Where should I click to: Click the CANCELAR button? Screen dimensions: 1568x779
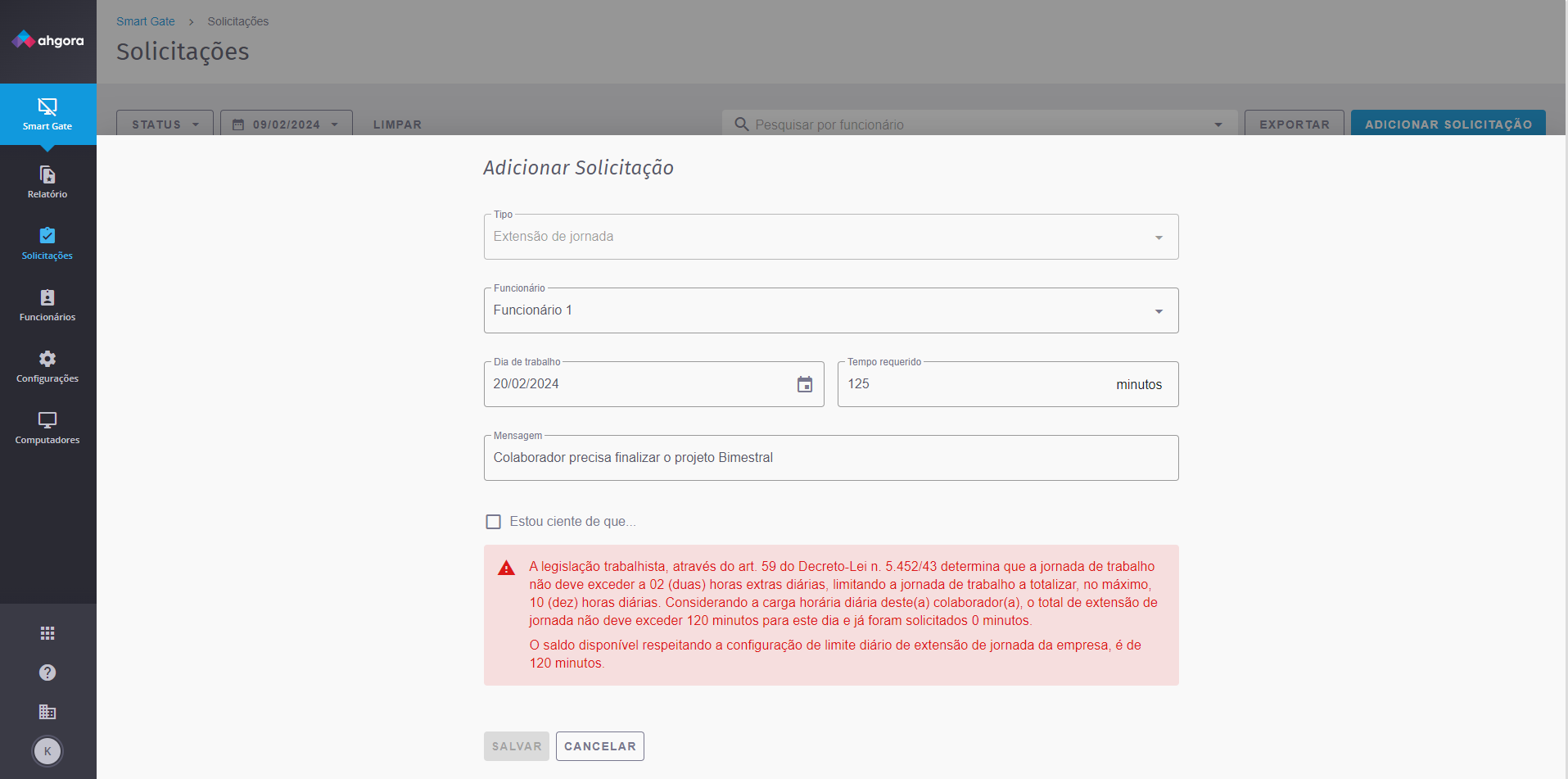[x=600, y=746]
